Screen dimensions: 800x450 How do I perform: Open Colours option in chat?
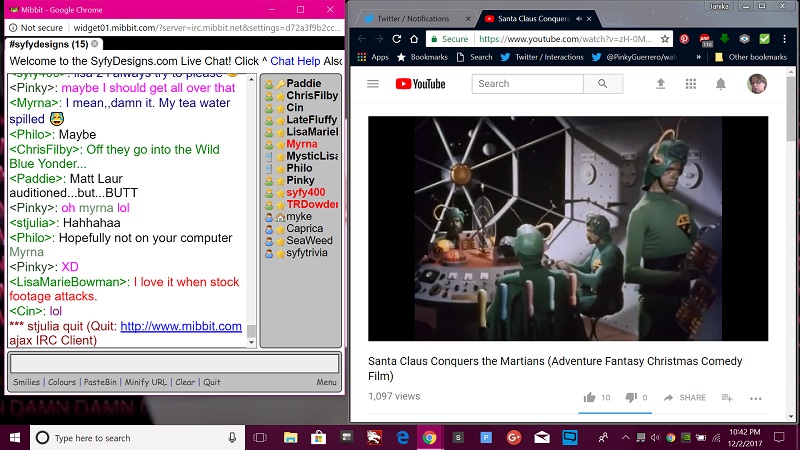62,382
